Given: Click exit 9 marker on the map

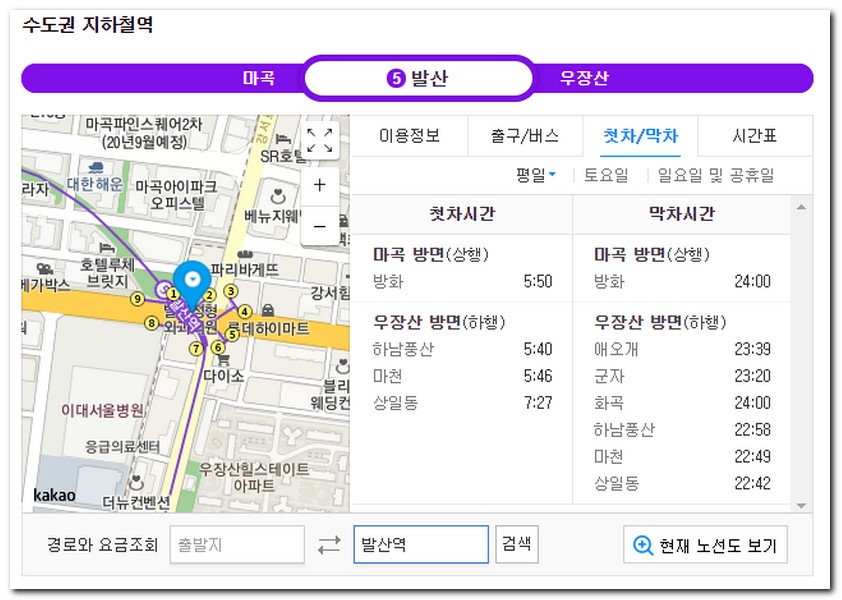Looking at the screenshot, I should click(137, 298).
